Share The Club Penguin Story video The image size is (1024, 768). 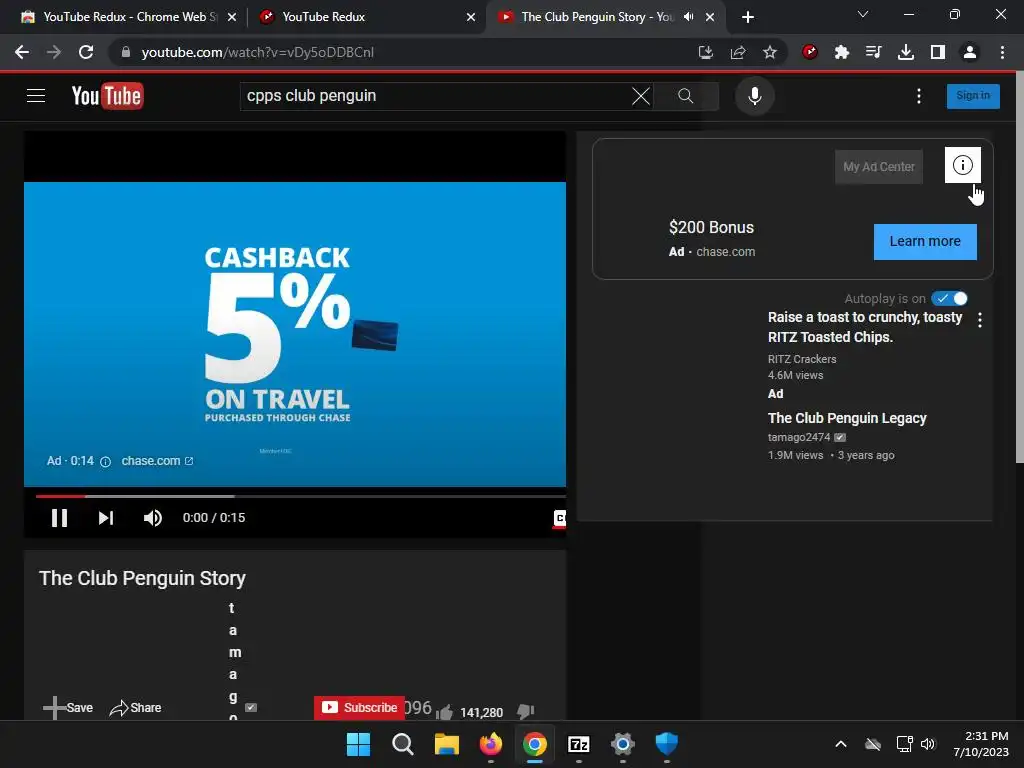coord(135,708)
